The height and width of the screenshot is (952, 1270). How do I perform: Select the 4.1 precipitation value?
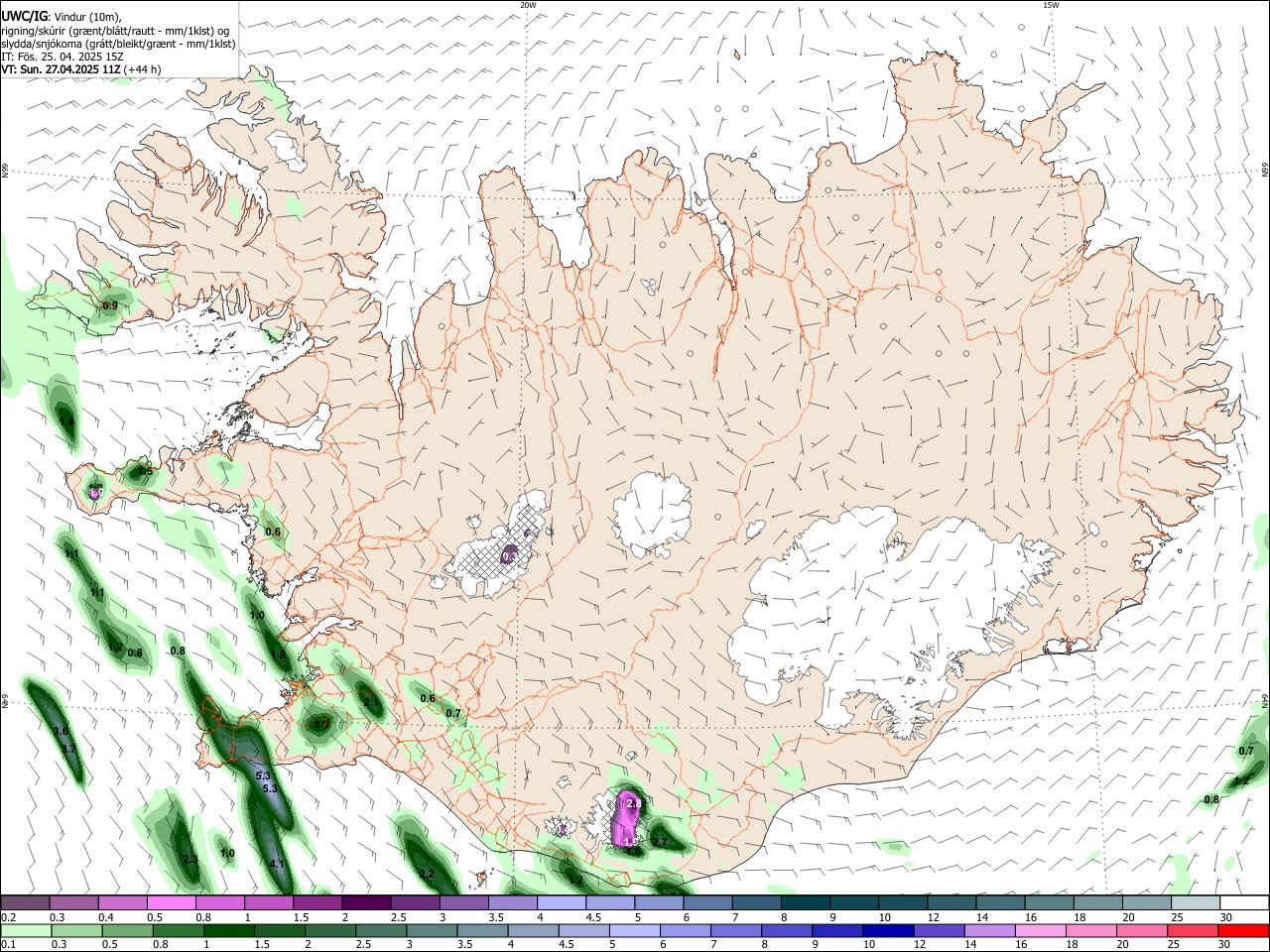coord(277,864)
